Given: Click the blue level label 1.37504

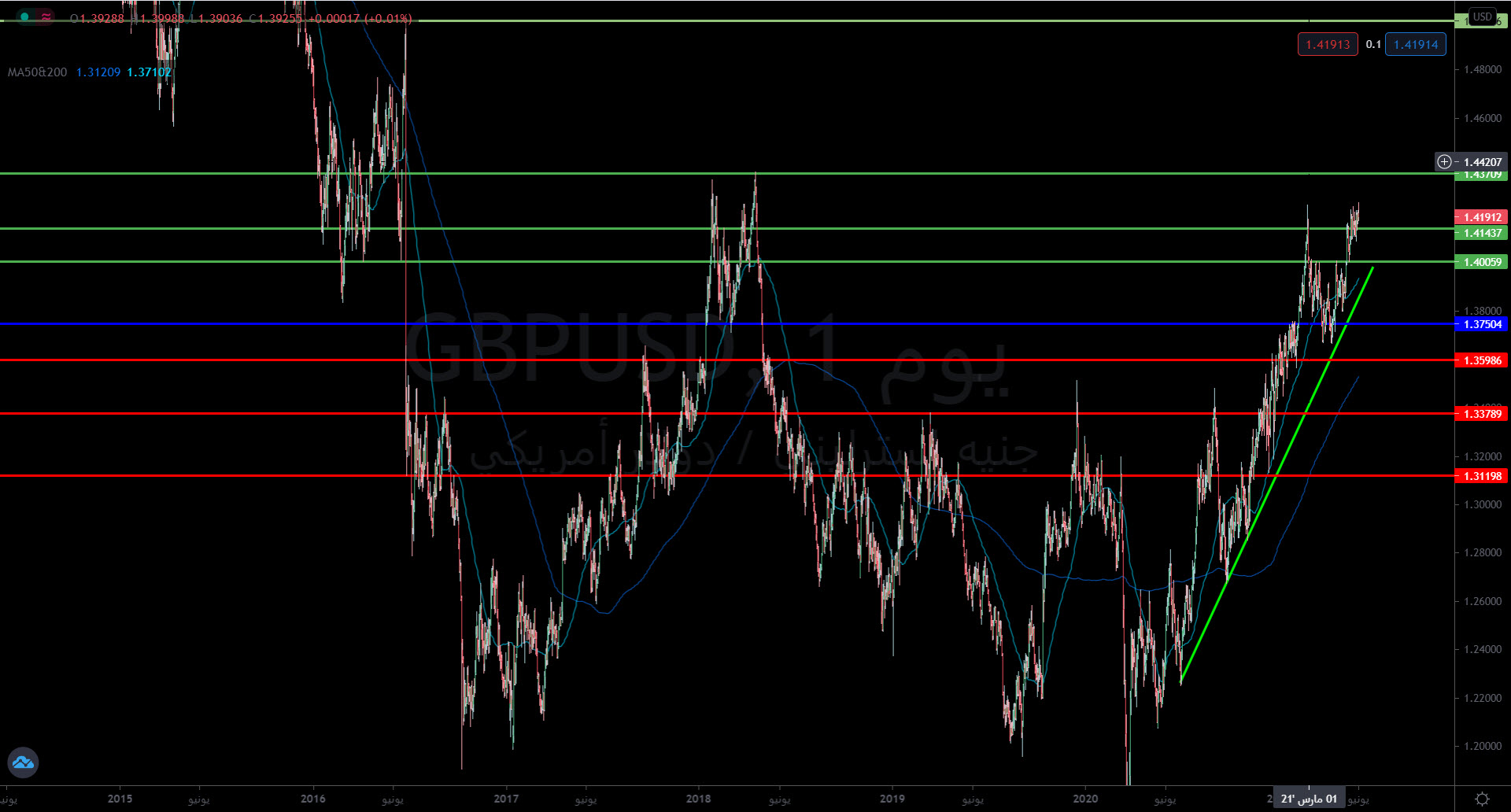Looking at the screenshot, I should click(1481, 324).
